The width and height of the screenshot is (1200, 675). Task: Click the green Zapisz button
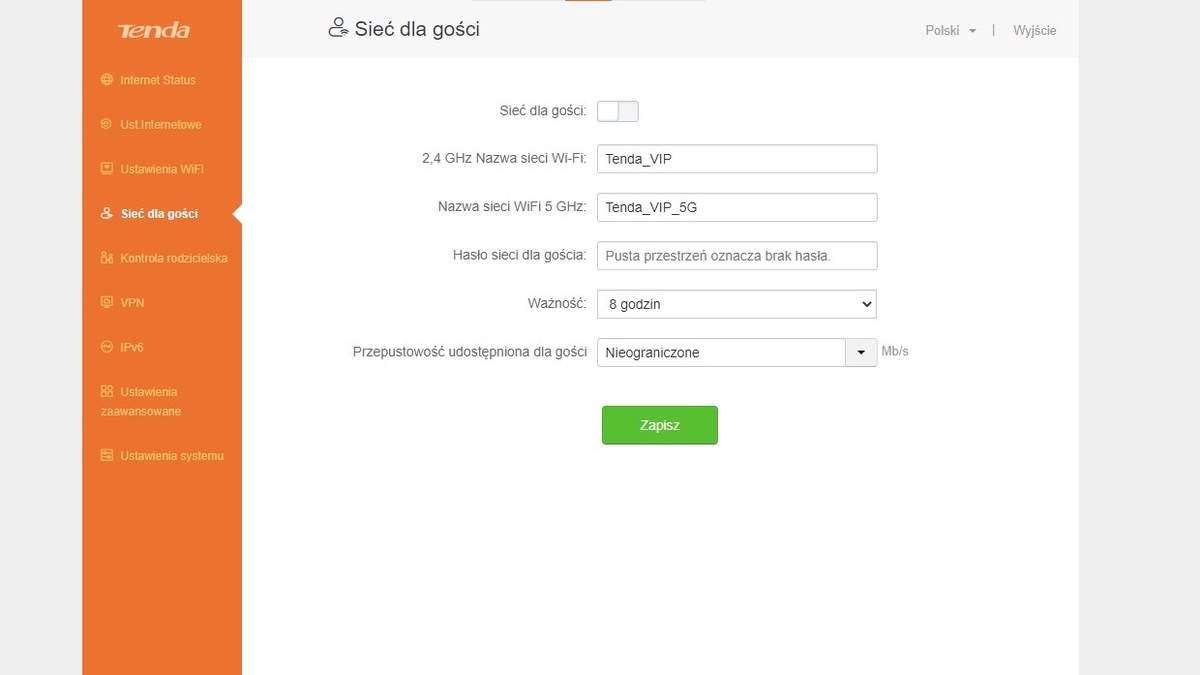coord(659,425)
